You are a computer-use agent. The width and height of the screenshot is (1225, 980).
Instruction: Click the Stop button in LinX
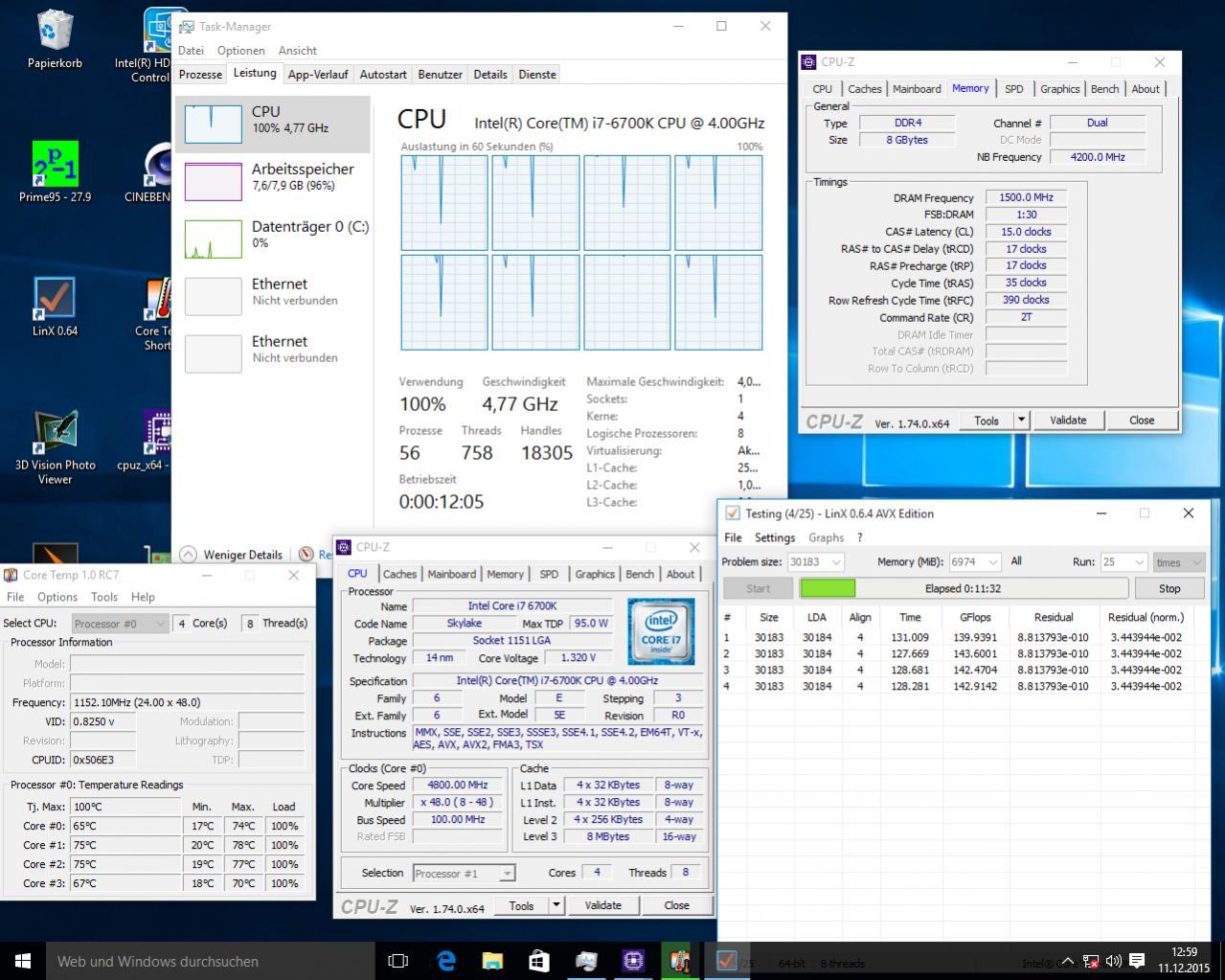click(1169, 588)
